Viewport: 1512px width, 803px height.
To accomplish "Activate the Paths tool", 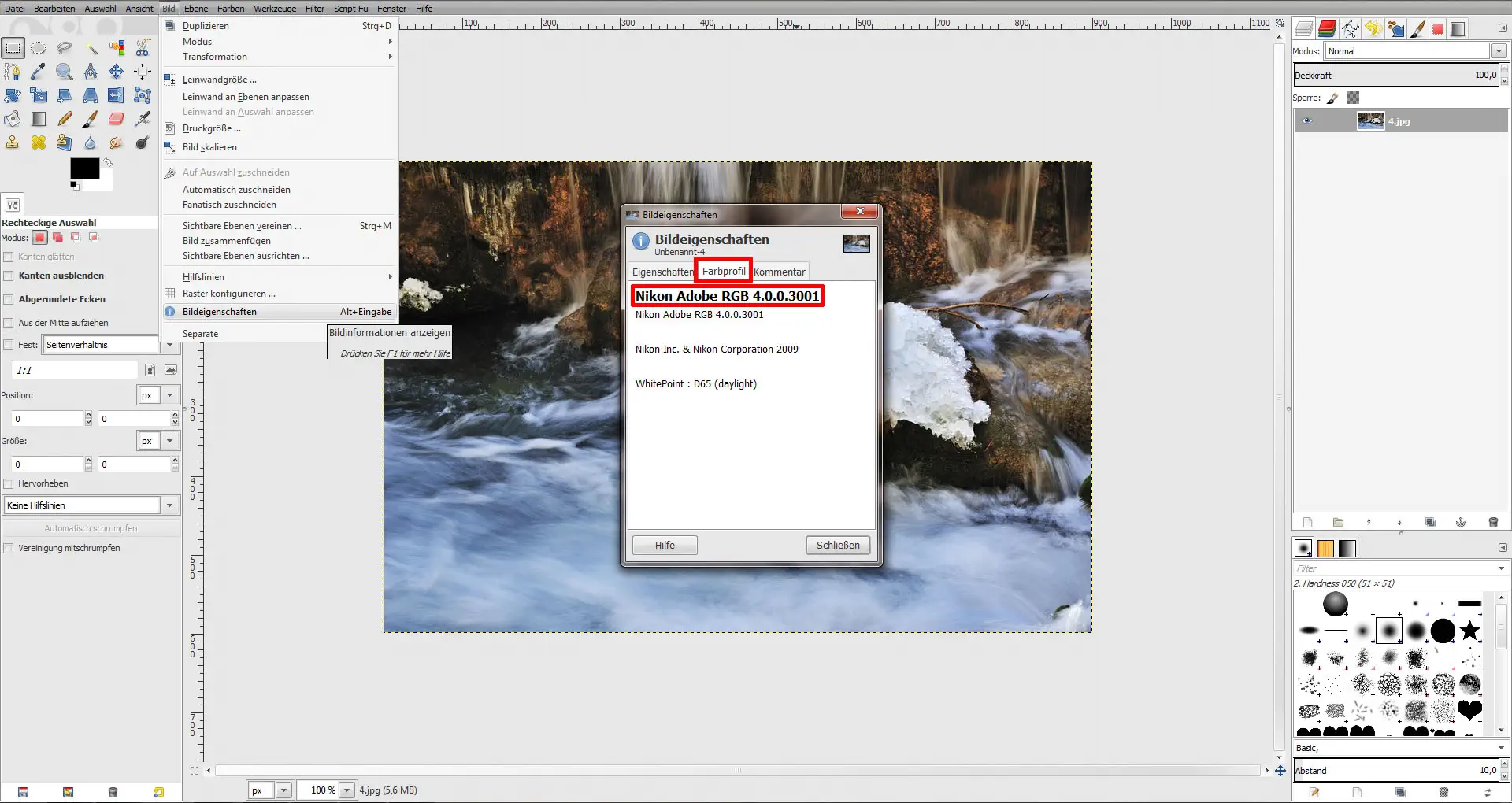I will tap(13, 71).
